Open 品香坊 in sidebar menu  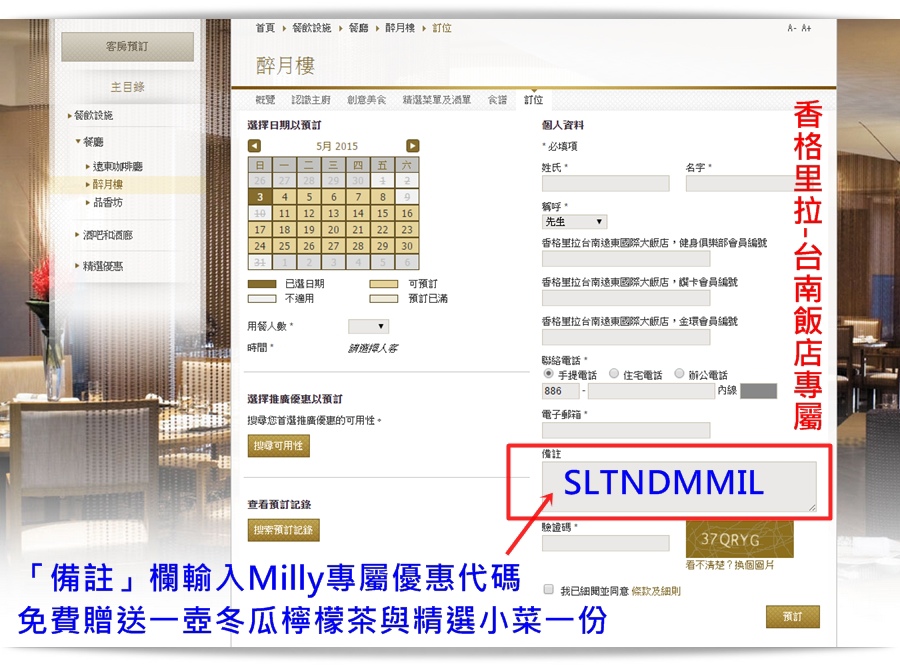108,202
